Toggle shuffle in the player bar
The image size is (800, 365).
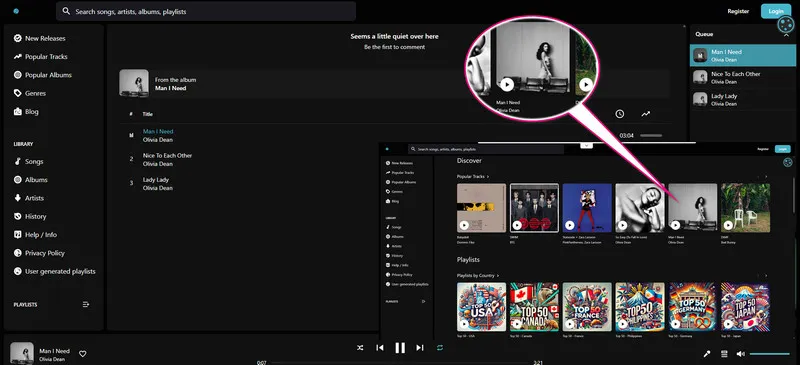click(360, 348)
